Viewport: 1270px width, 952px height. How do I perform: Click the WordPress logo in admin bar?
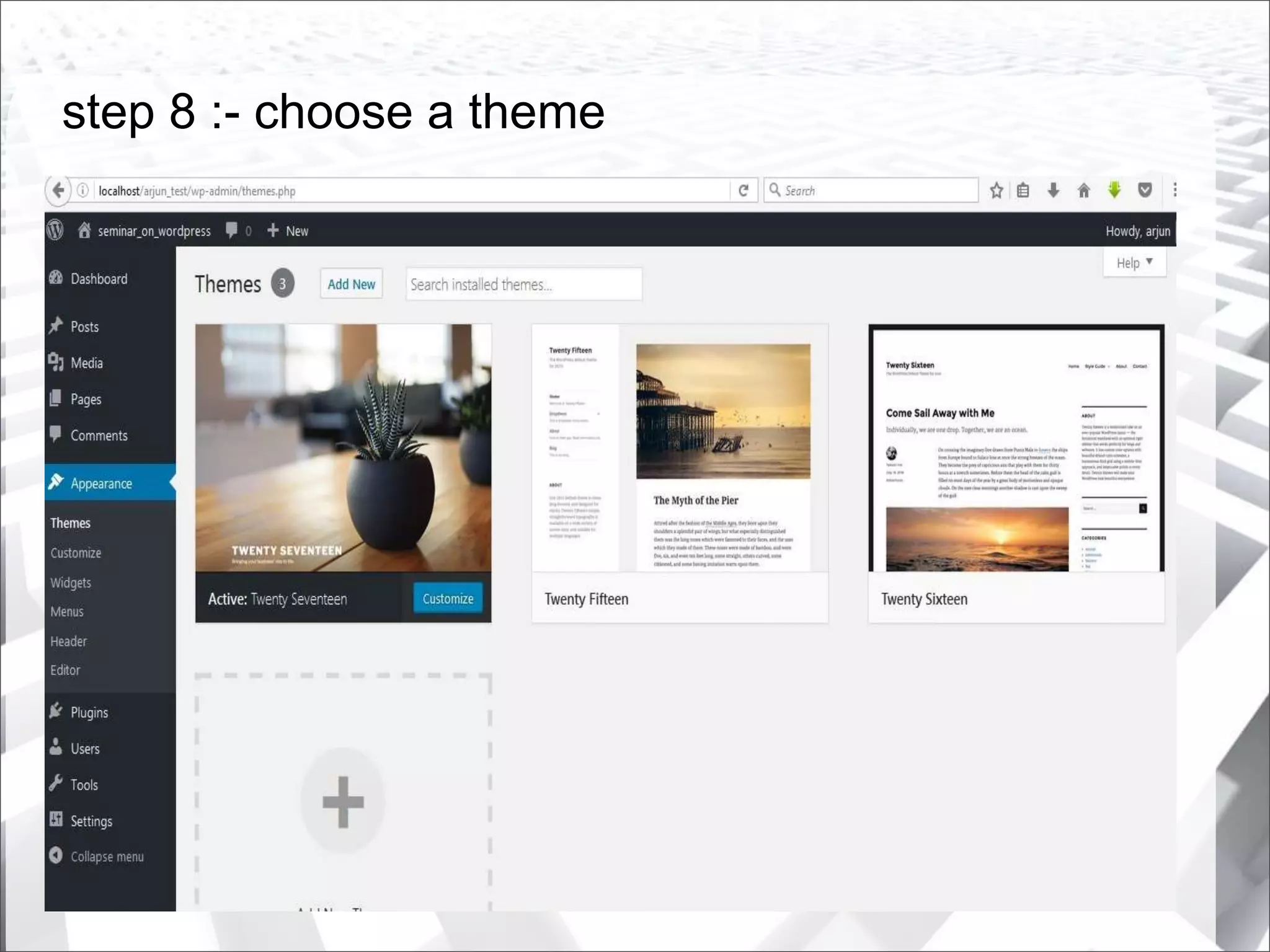(55, 231)
